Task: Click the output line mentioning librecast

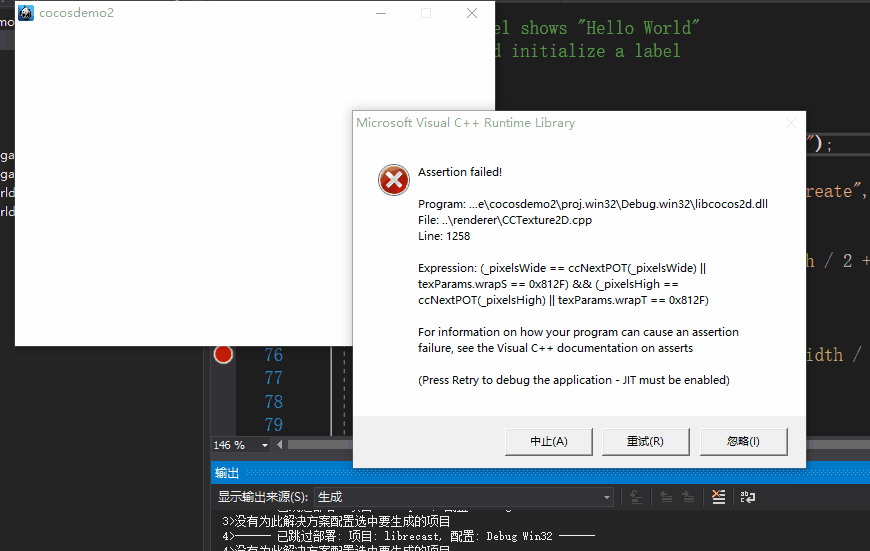Action: pos(408,537)
